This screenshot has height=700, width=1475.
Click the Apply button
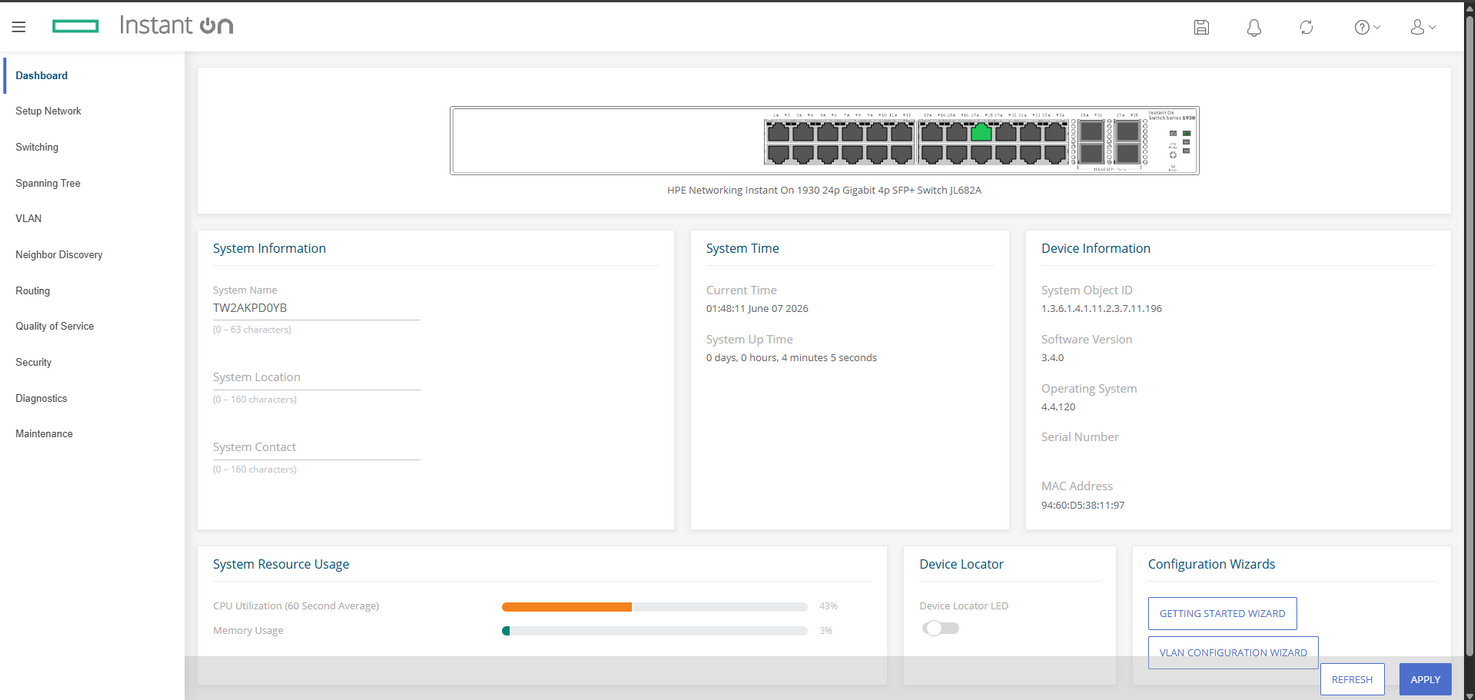pos(1425,679)
